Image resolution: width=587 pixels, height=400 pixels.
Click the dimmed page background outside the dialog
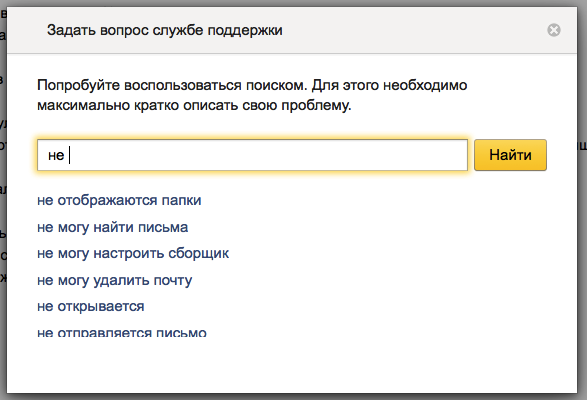tap(583, 225)
